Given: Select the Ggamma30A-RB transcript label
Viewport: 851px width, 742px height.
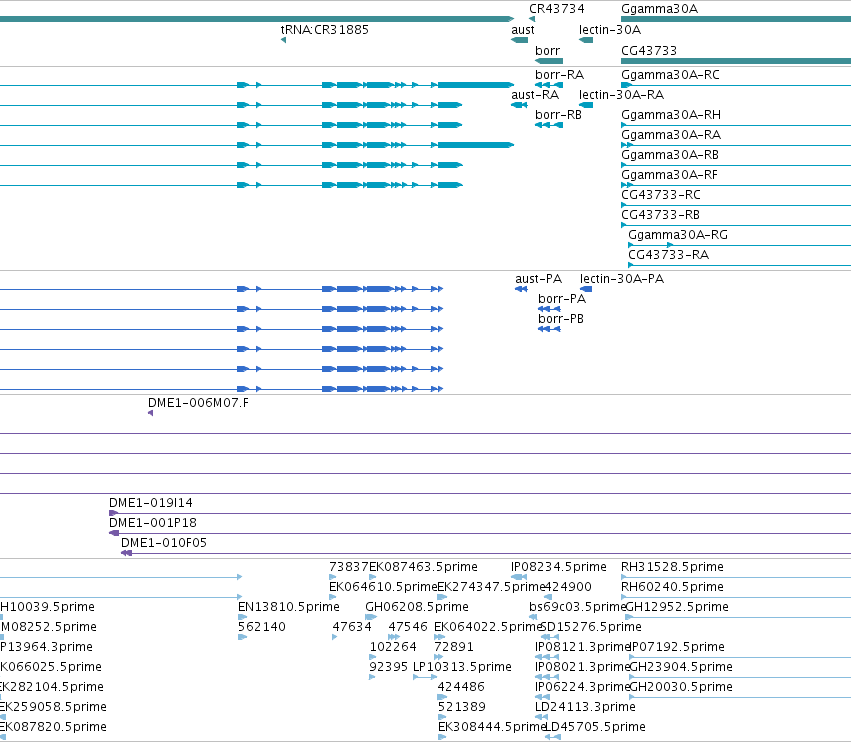Looking at the screenshot, I should point(669,155).
